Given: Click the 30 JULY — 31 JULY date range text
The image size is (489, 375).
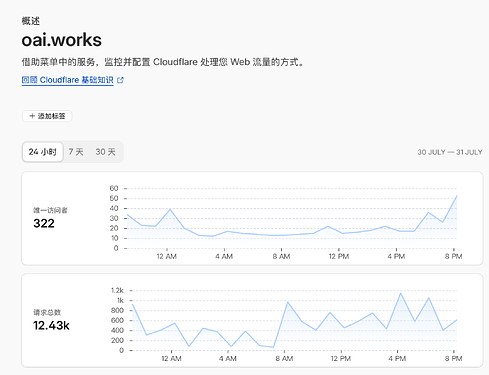Looking at the screenshot, I should (x=450, y=152).
